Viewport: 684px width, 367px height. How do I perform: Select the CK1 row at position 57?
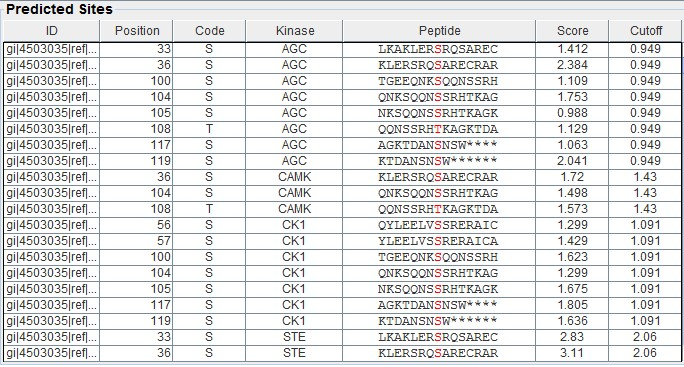click(342, 241)
